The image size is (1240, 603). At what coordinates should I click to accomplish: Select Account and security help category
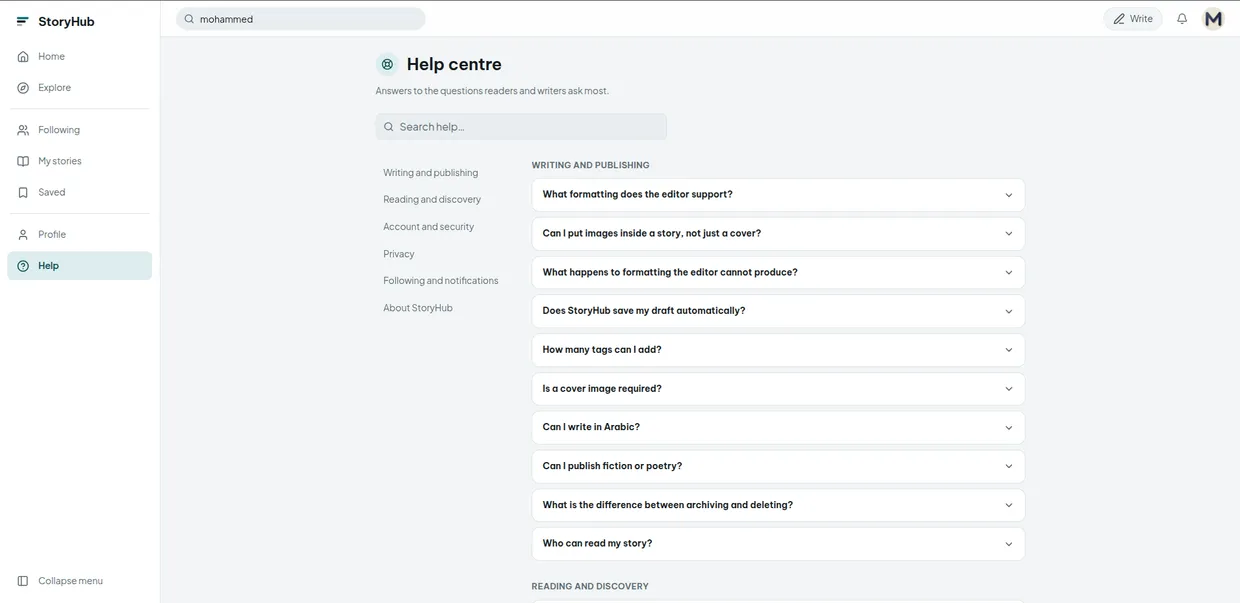pyautogui.click(x=429, y=227)
